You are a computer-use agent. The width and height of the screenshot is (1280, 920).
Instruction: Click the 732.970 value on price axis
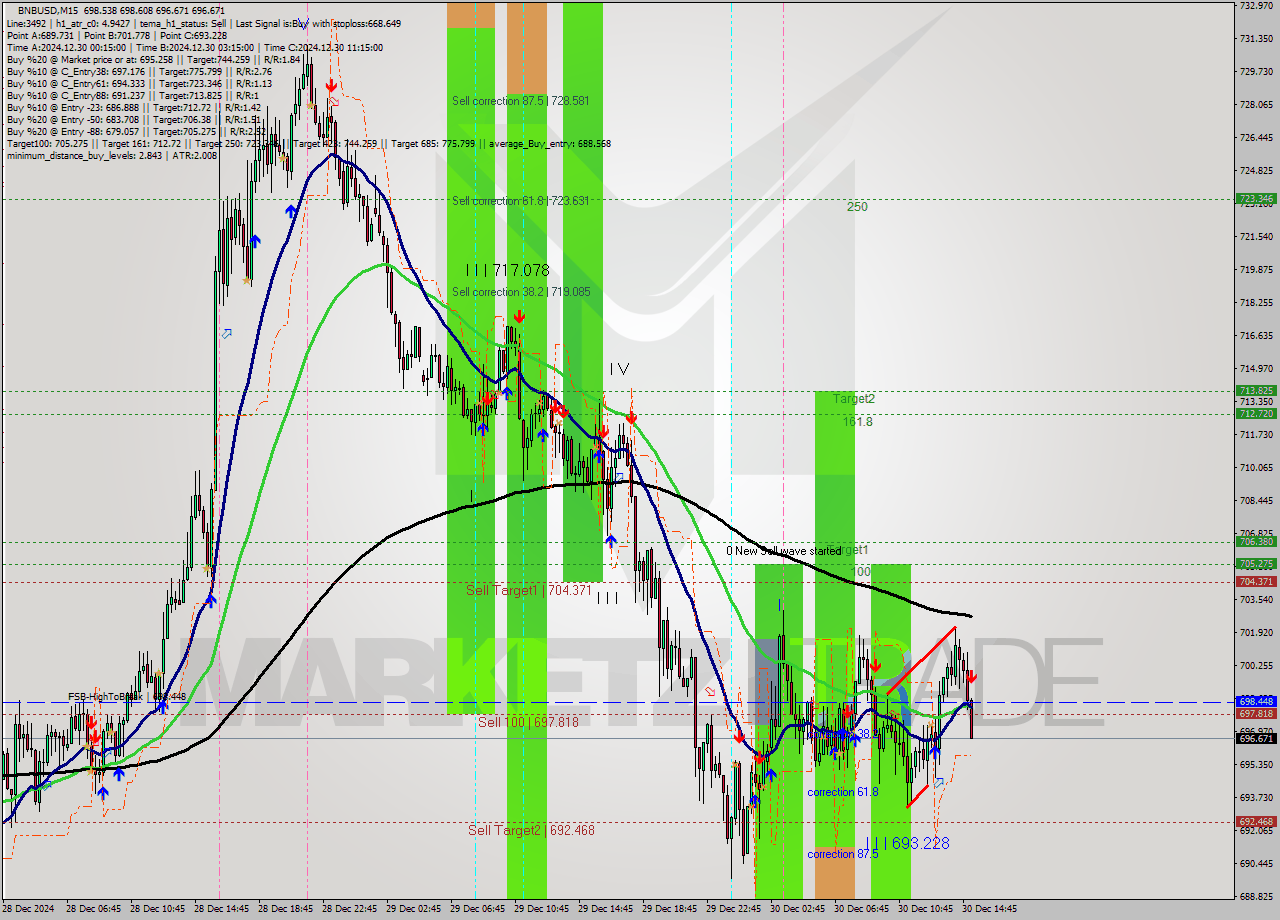[1256, 6]
